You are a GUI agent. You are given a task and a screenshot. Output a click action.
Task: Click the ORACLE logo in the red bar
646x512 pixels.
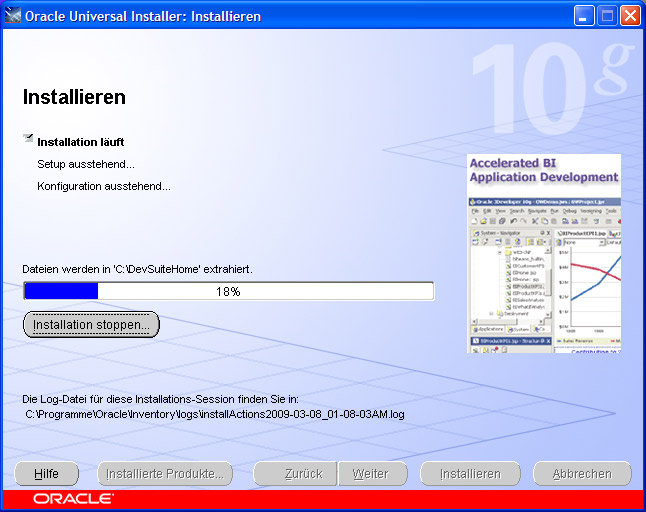(x=73, y=499)
